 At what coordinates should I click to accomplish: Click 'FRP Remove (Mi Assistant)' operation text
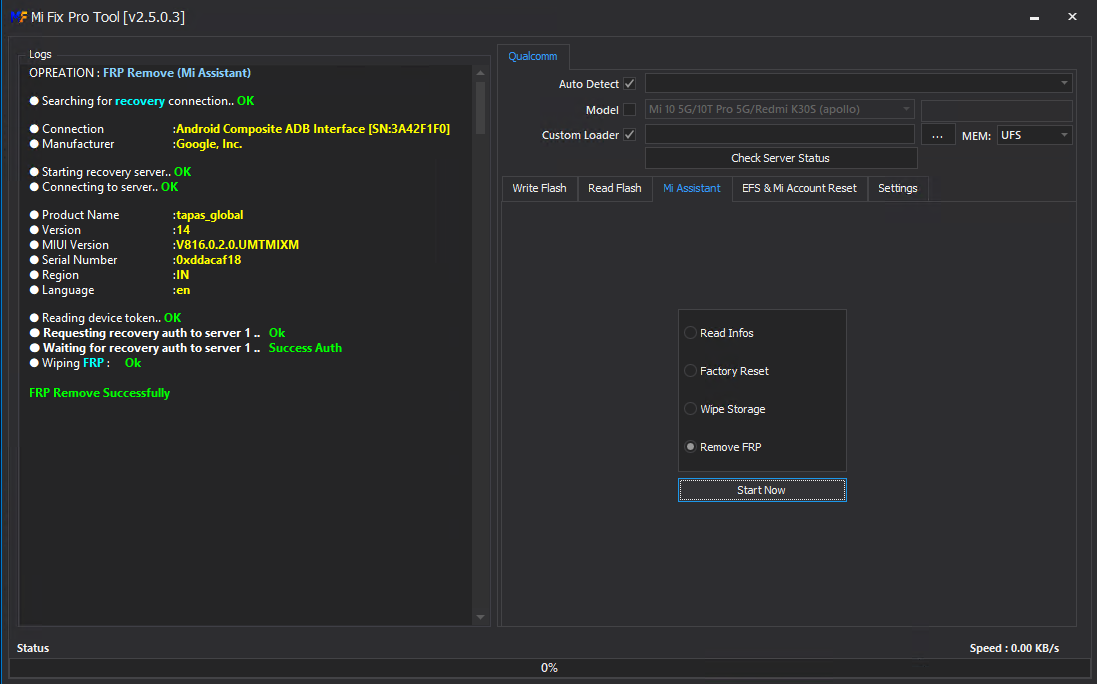(x=177, y=73)
